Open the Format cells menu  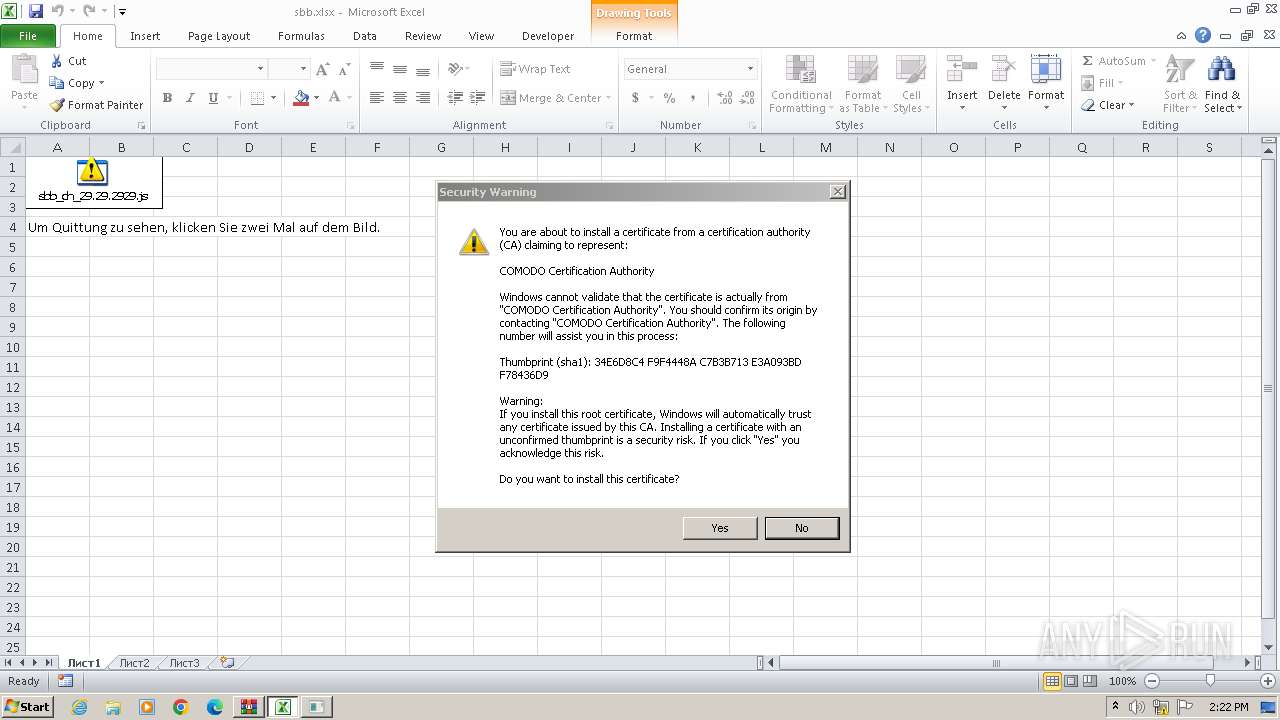pyautogui.click(x=1046, y=84)
